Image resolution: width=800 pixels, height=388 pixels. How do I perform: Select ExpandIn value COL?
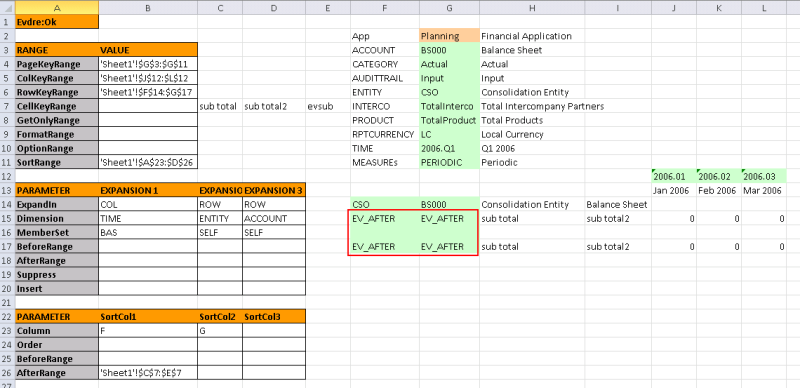(x=148, y=205)
